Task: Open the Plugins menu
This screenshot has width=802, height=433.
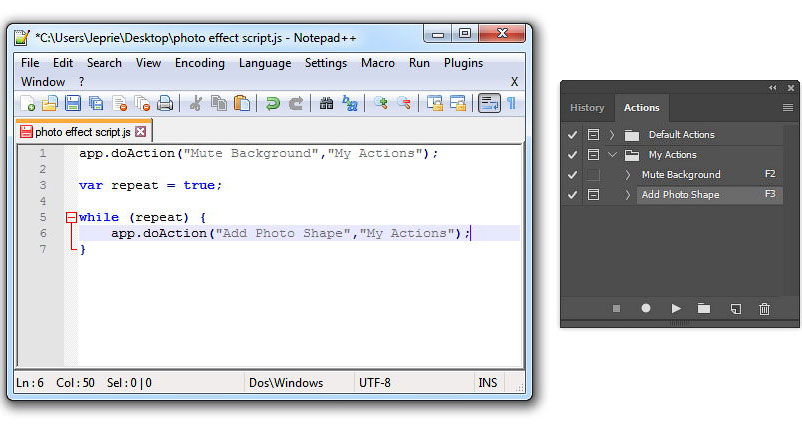Action: (x=463, y=63)
